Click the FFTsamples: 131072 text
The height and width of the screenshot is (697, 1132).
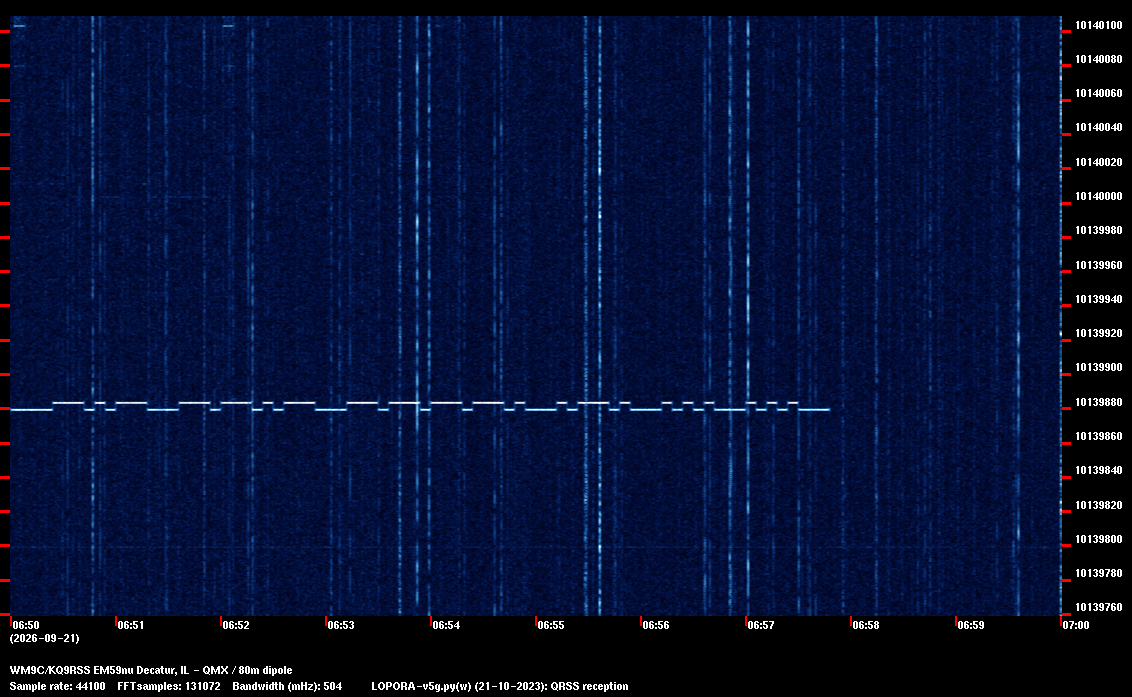click(x=169, y=686)
